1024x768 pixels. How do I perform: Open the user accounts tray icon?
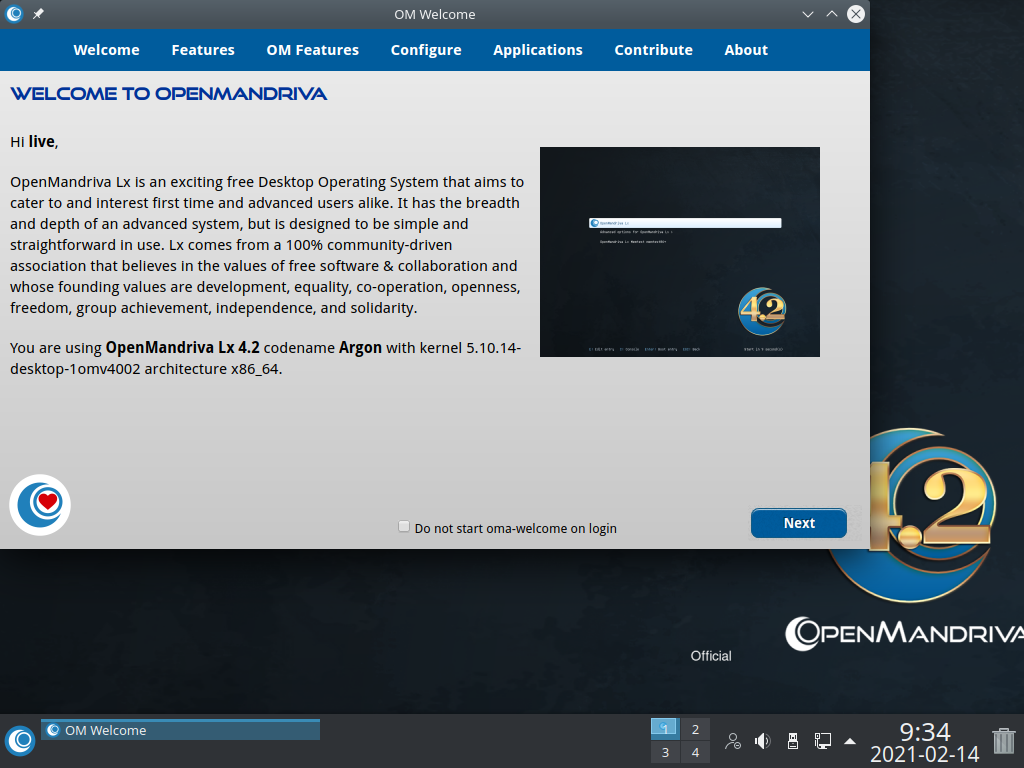click(733, 741)
